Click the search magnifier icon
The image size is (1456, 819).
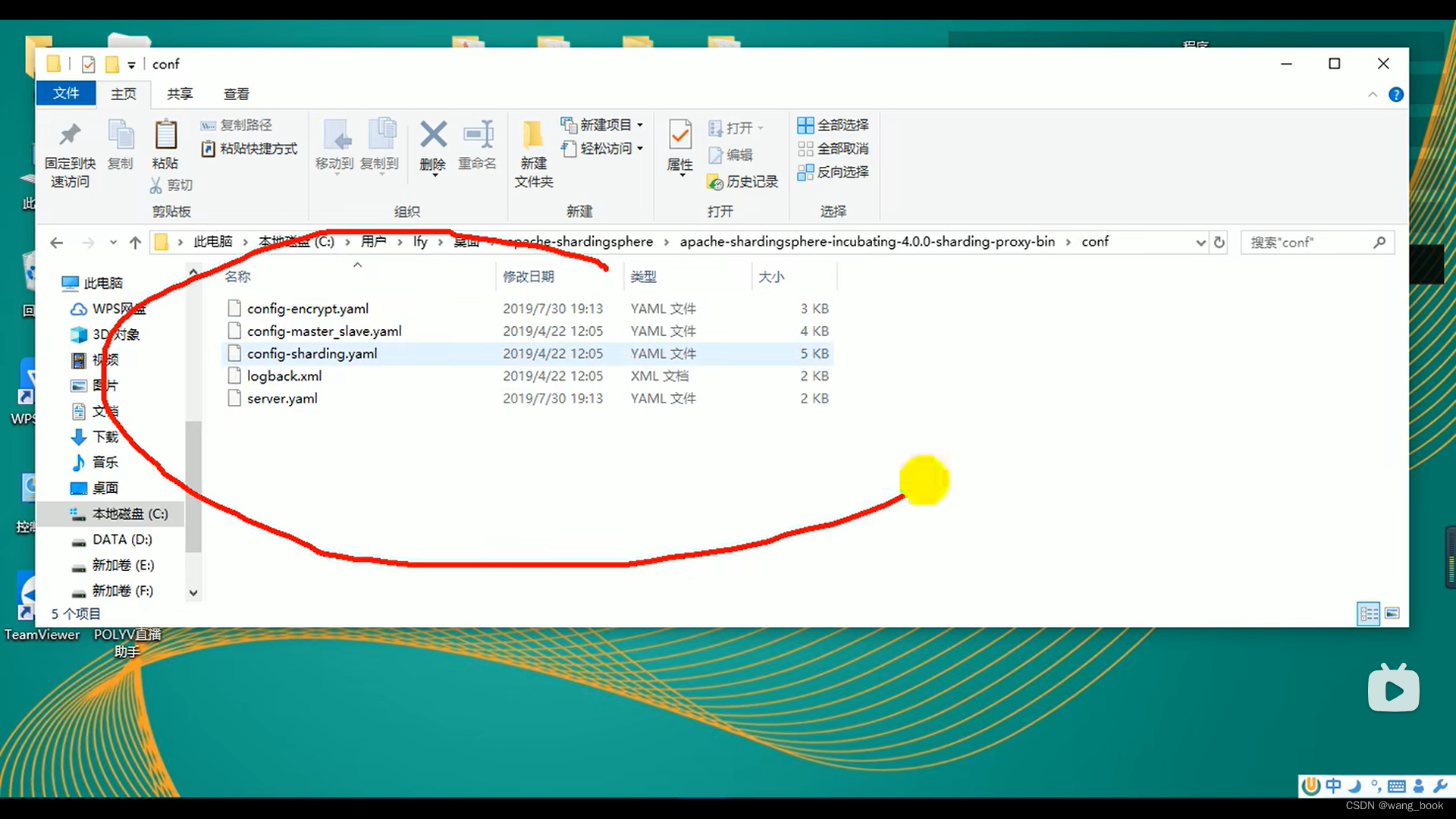(1379, 243)
